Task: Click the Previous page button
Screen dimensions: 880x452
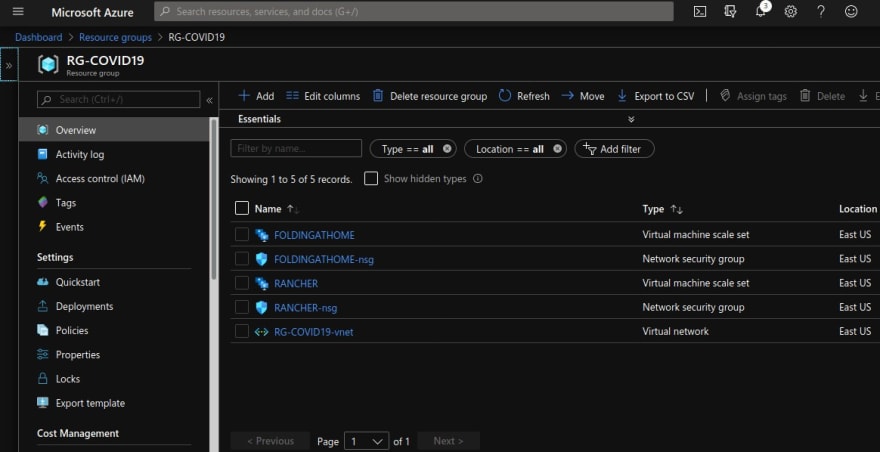Action: click(x=271, y=441)
